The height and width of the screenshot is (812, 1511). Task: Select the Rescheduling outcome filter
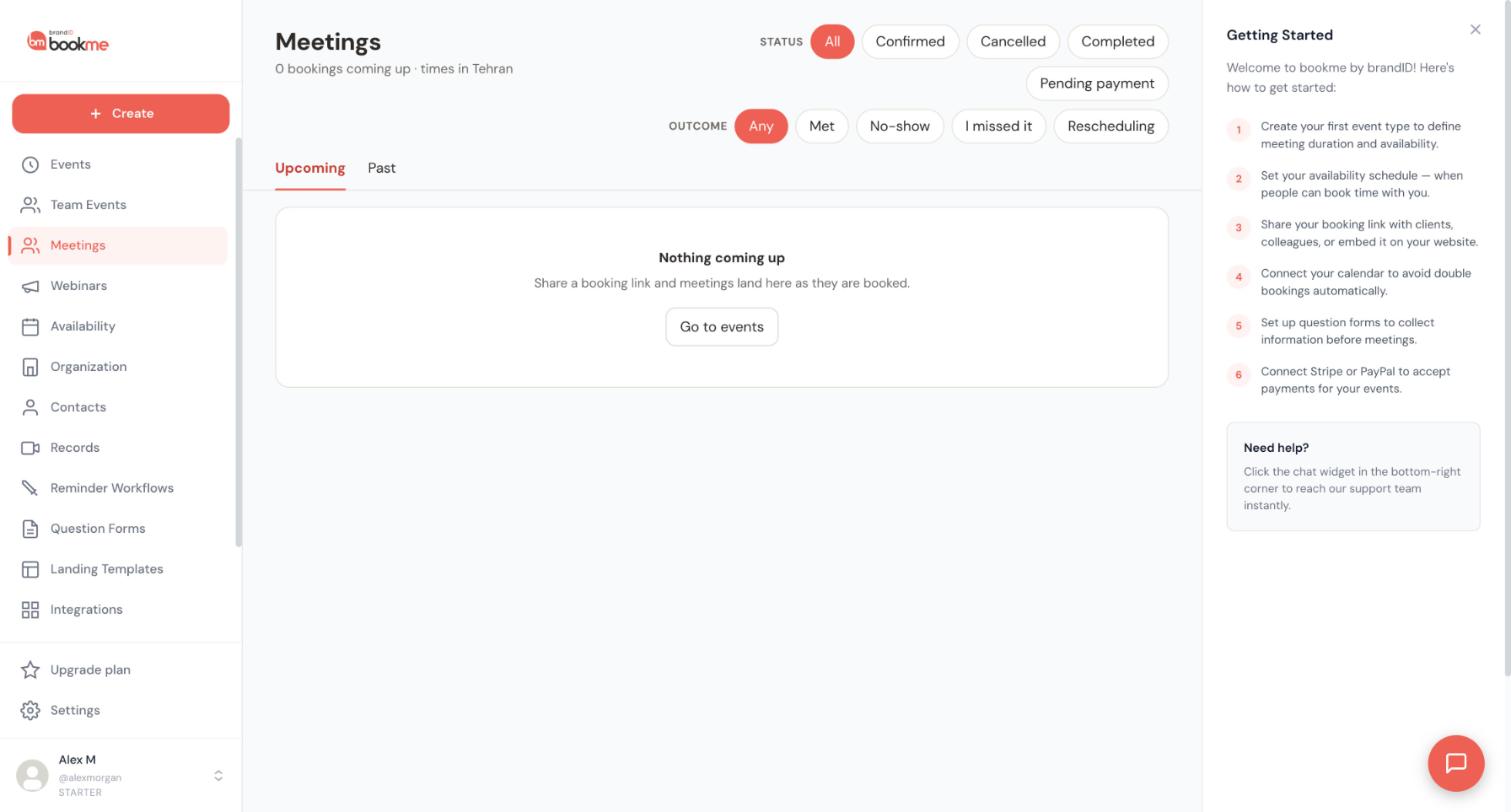coord(1111,126)
